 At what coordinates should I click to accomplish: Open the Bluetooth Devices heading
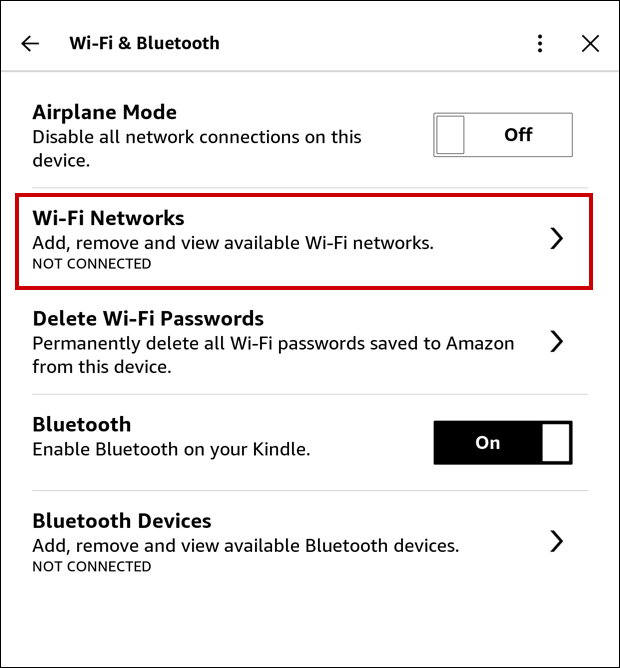coord(122,521)
